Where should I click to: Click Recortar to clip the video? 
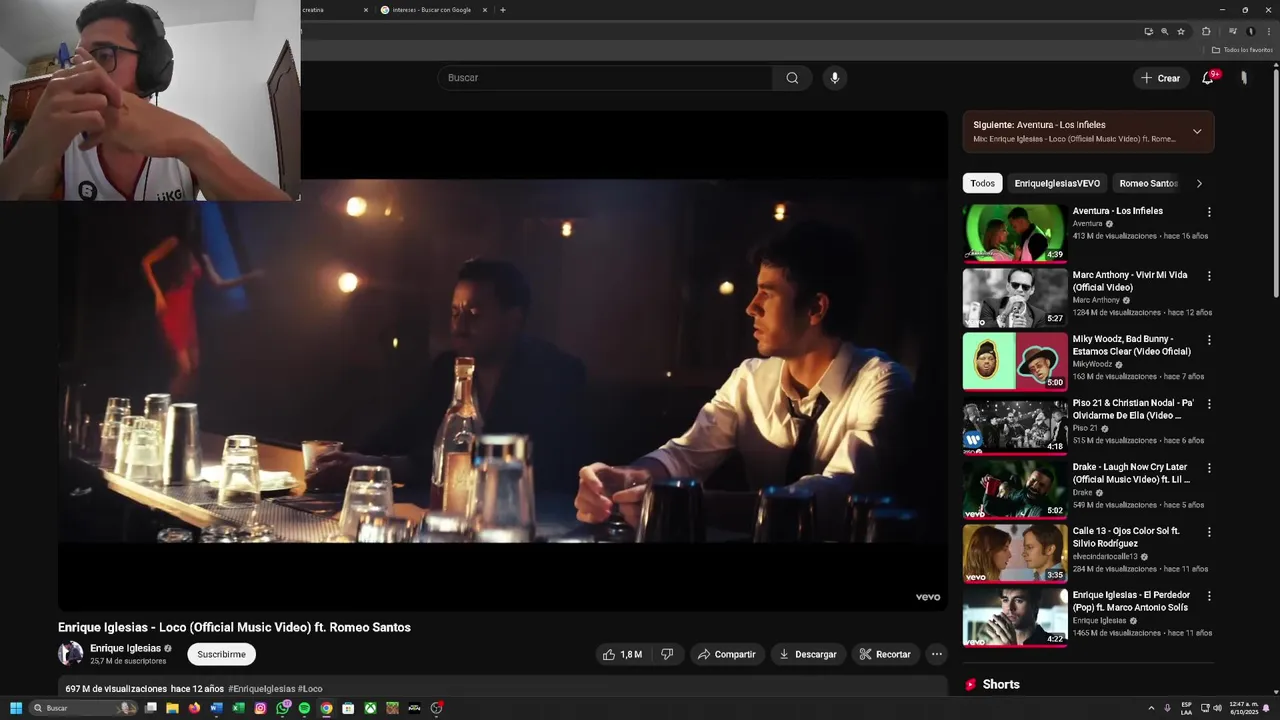click(885, 654)
